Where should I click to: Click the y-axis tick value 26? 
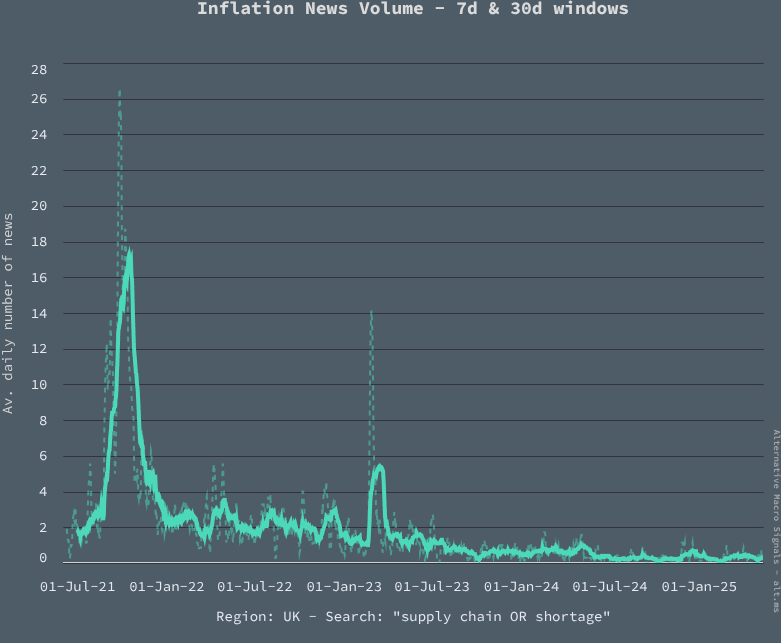(x=39, y=99)
